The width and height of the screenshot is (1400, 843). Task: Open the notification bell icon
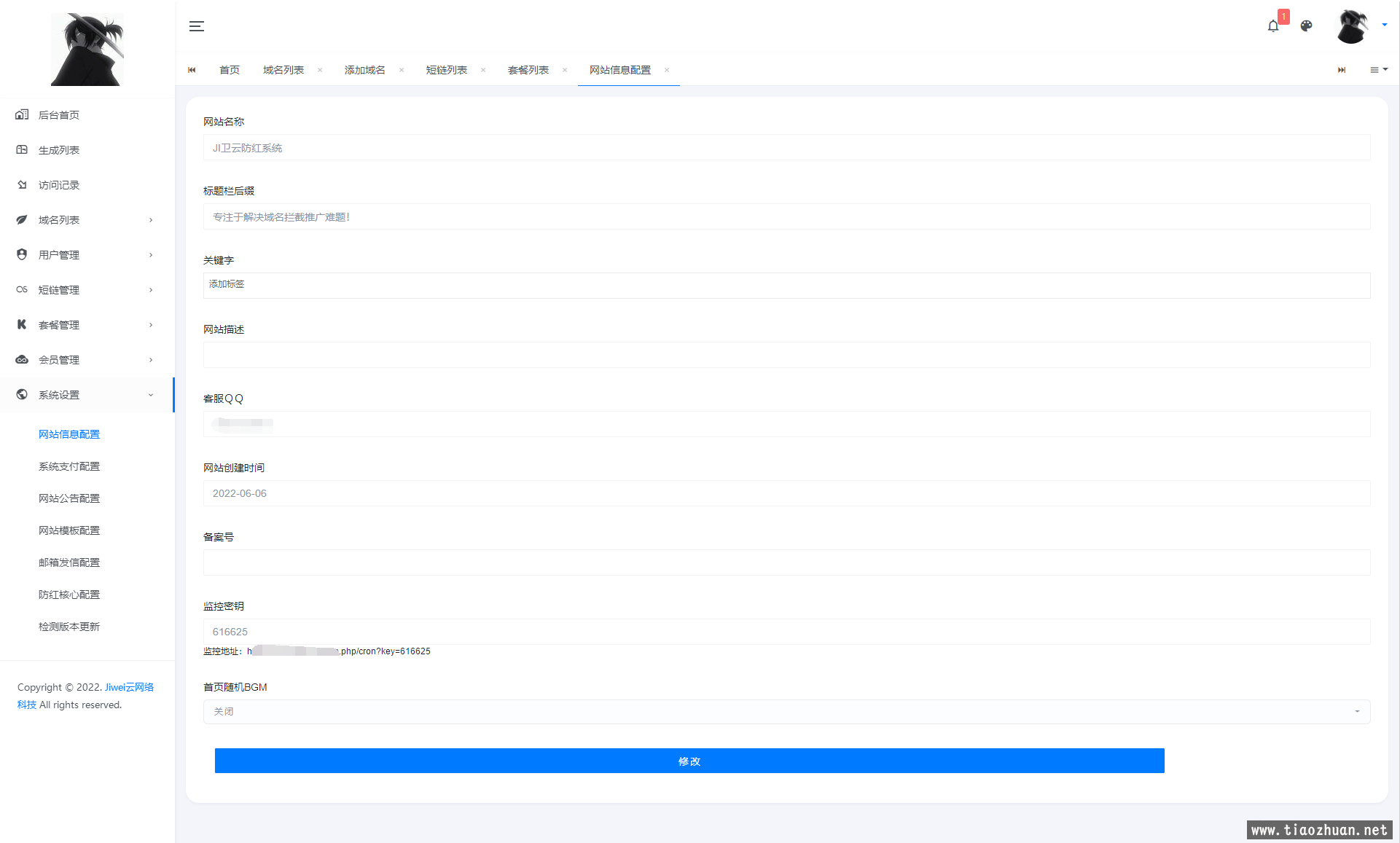(1272, 26)
